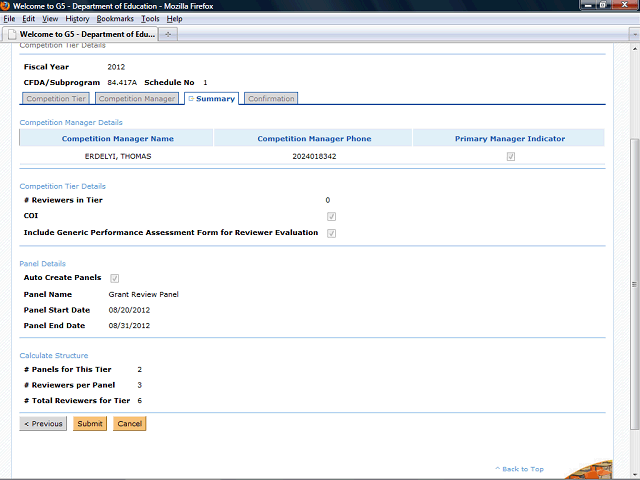640x480 pixels.
Task: Select the Summary tab
Action: (211, 98)
